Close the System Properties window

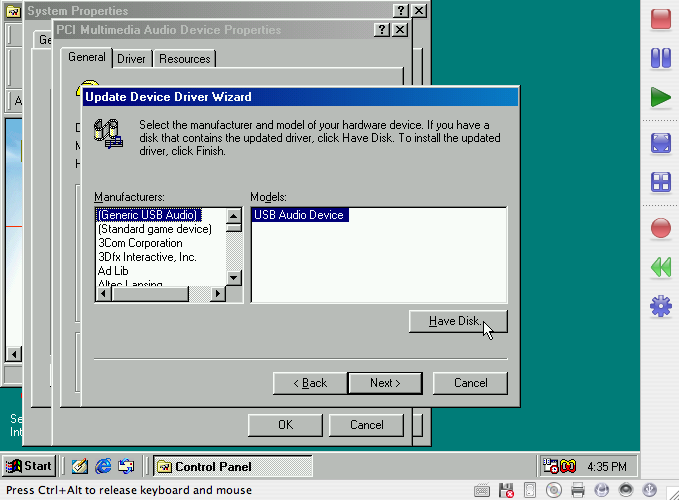coord(419,10)
